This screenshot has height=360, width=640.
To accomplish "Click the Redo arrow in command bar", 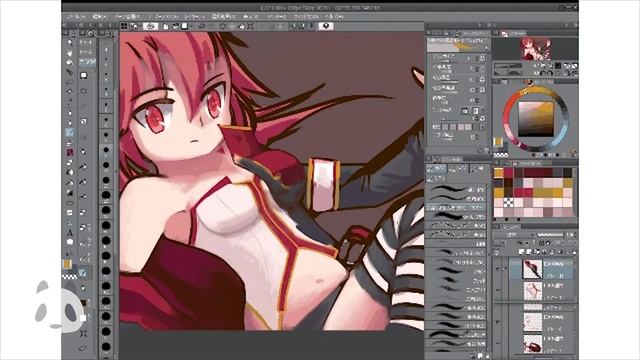I will pyautogui.click(x=211, y=26).
